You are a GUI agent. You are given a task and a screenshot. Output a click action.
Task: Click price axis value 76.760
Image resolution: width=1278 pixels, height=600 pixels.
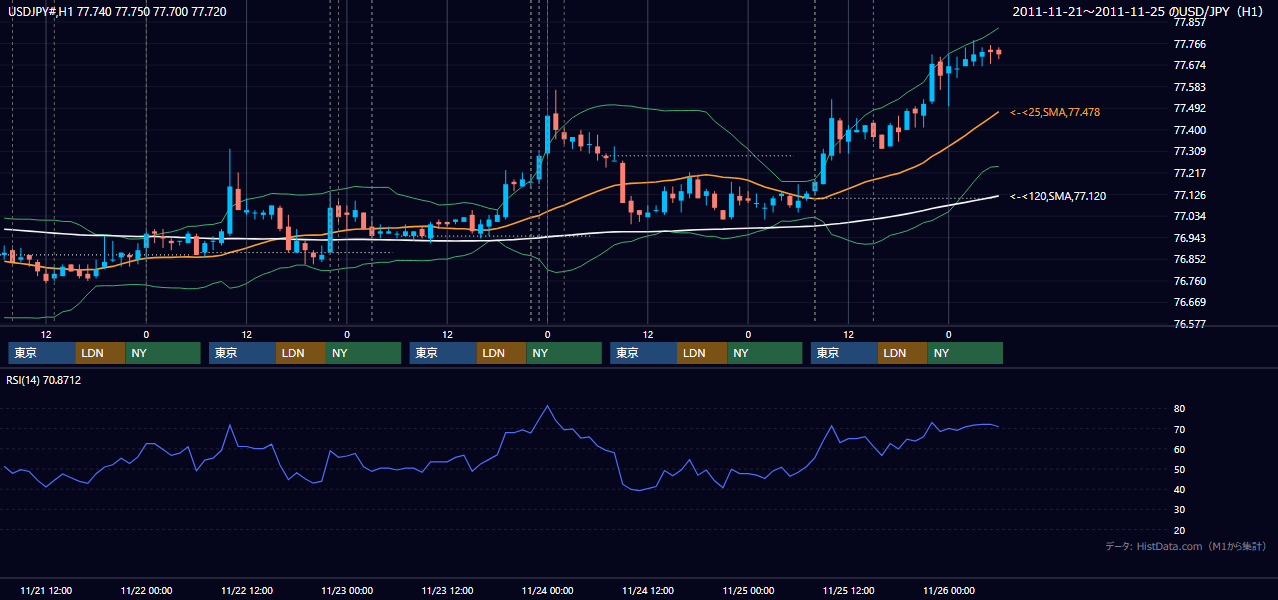pos(1189,281)
